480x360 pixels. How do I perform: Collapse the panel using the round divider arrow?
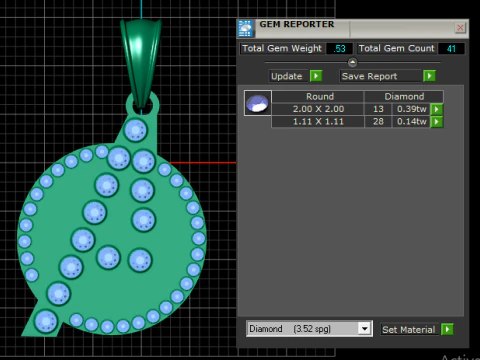[x=352, y=62]
